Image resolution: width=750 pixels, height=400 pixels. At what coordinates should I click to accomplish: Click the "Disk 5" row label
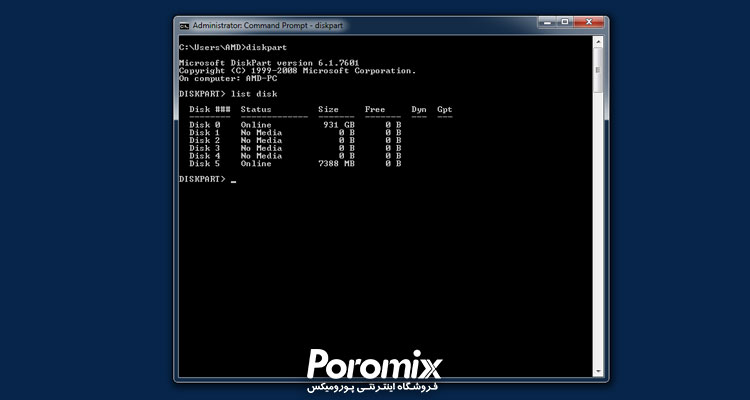click(204, 163)
